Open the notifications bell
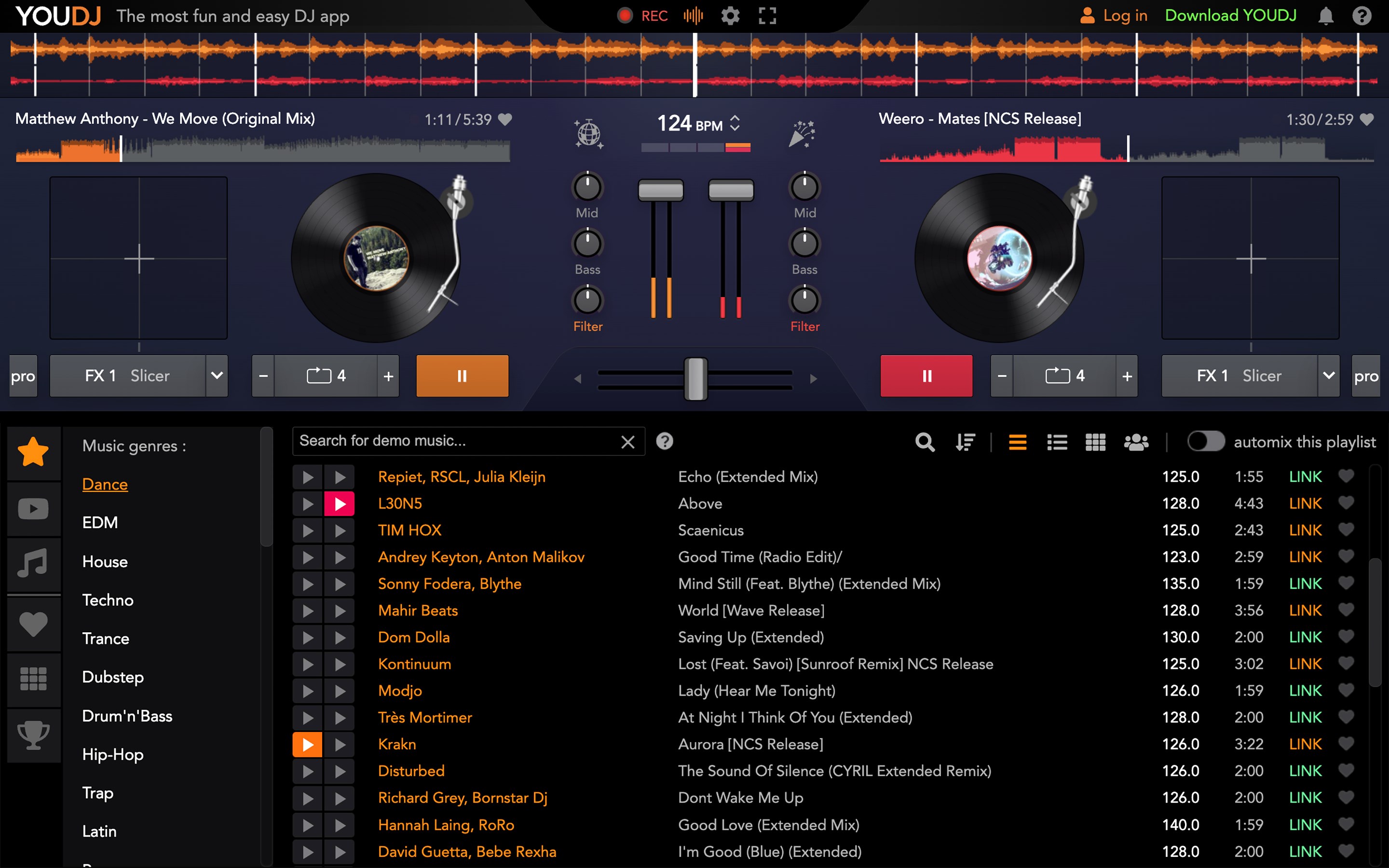This screenshot has width=1389, height=868. [x=1325, y=15]
